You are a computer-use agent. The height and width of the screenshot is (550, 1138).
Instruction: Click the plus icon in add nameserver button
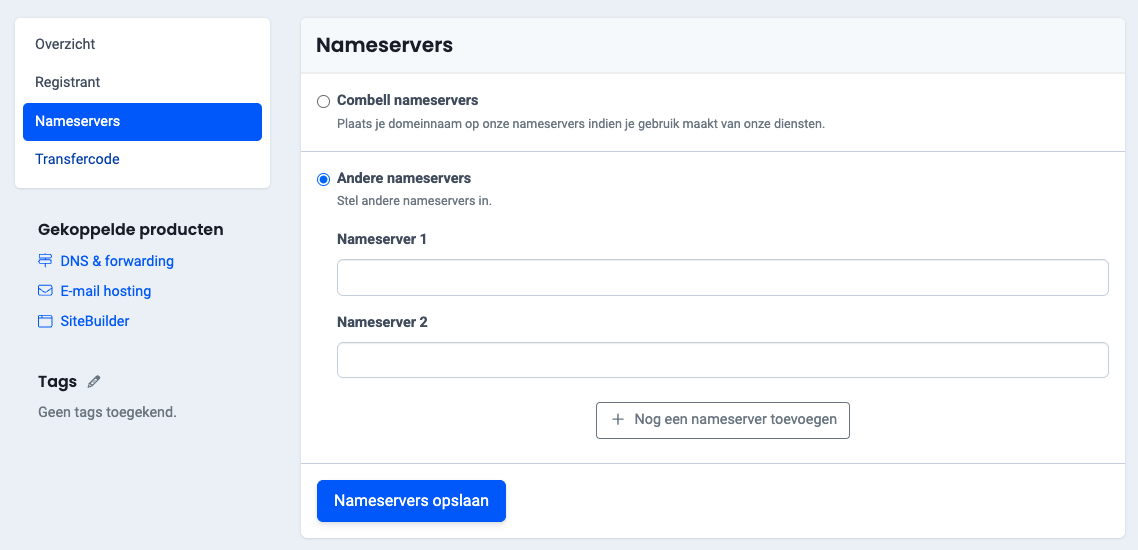(x=617, y=420)
